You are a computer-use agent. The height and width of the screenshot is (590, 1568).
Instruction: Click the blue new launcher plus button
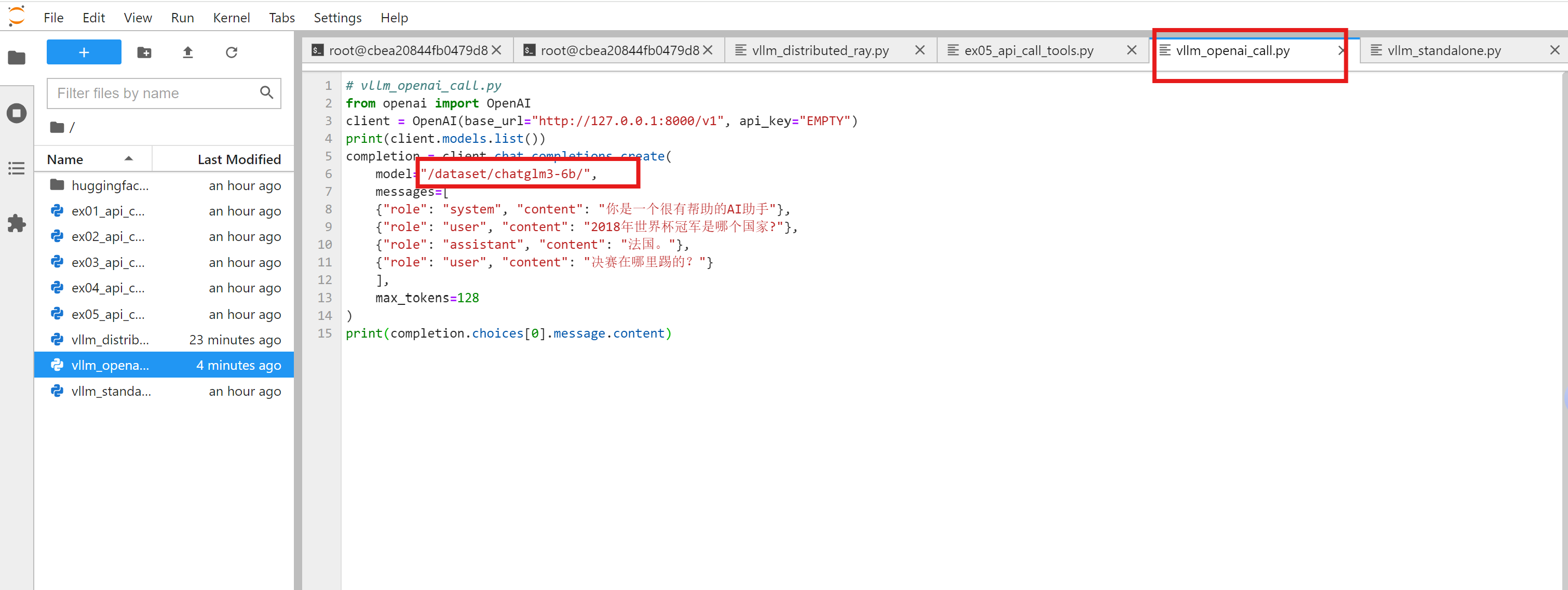pos(84,52)
